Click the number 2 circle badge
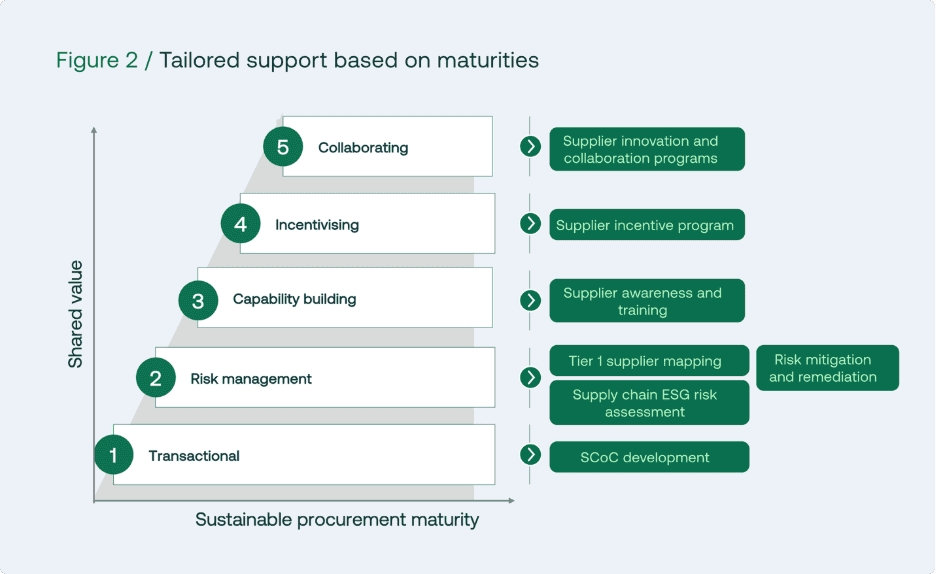Image resolution: width=936 pixels, height=574 pixels. 156,378
